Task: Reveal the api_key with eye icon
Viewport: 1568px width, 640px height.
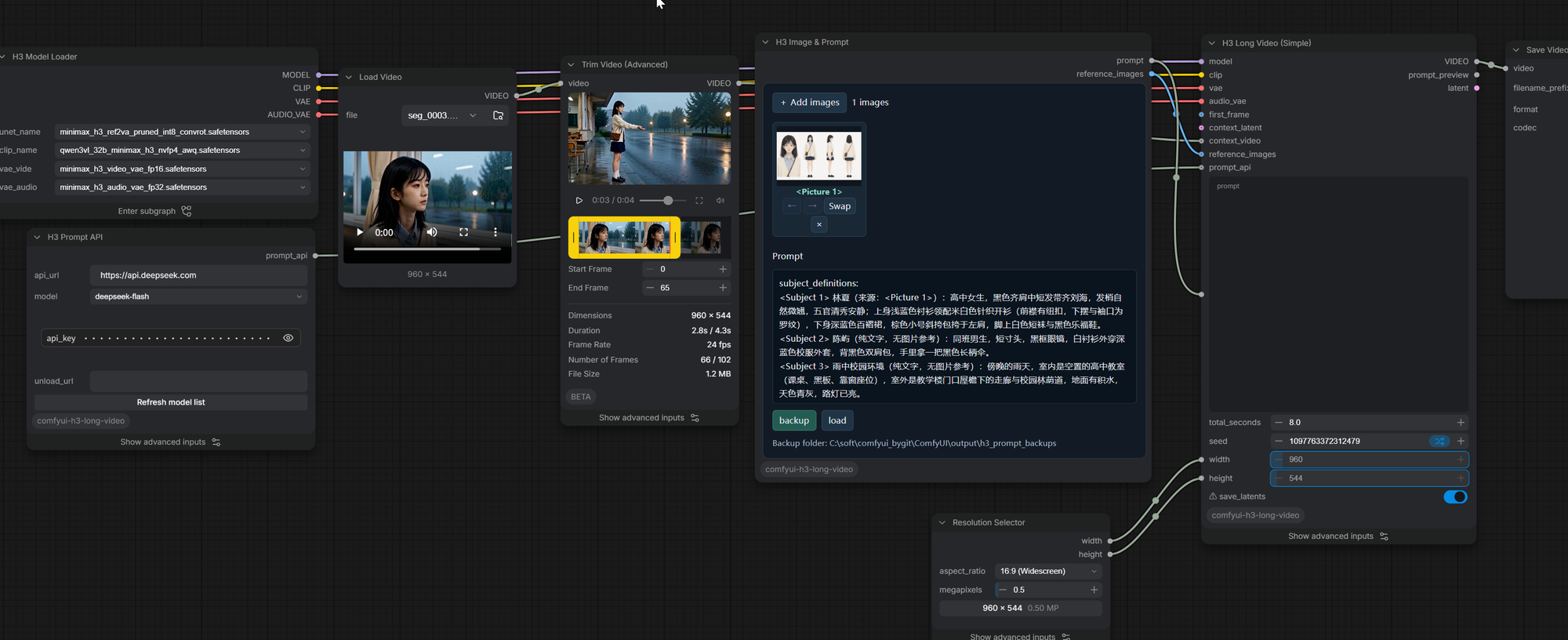Action: [x=289, y=338]
